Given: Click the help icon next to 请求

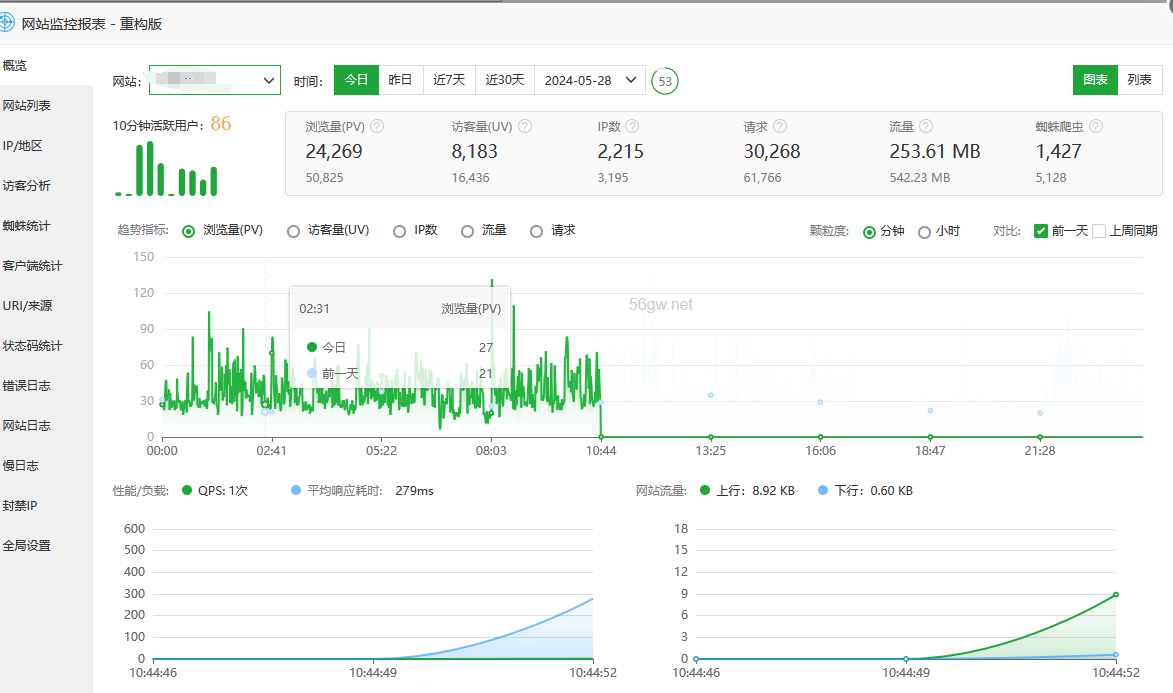Looking at the screenshot, I should click(x=780, y=127).
